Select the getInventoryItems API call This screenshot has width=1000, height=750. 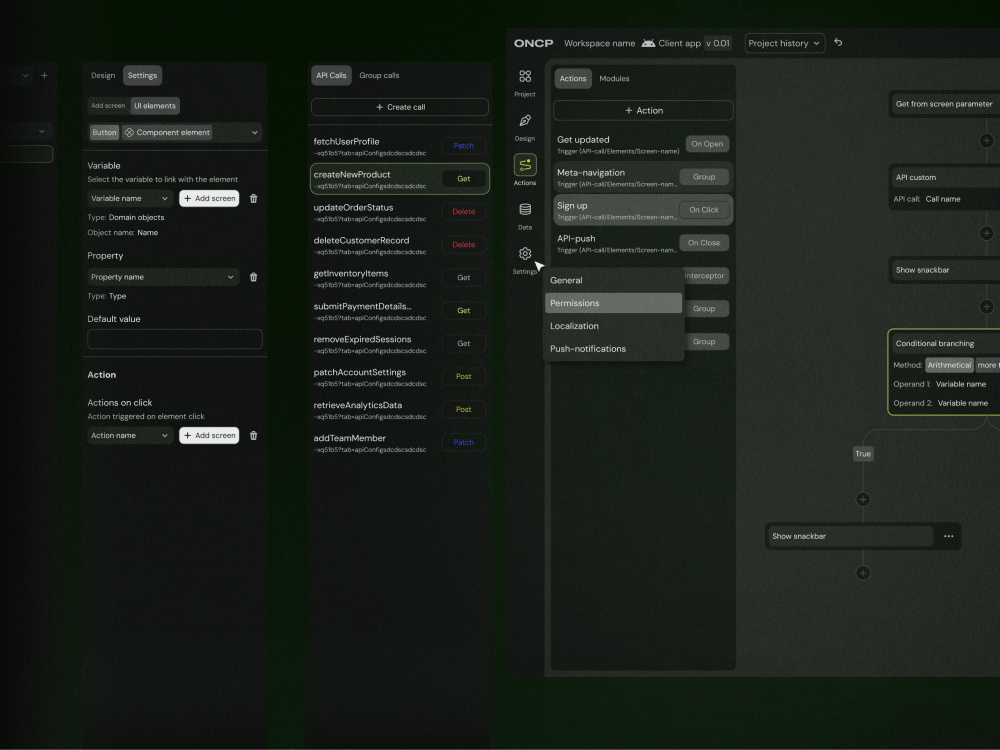400,277
